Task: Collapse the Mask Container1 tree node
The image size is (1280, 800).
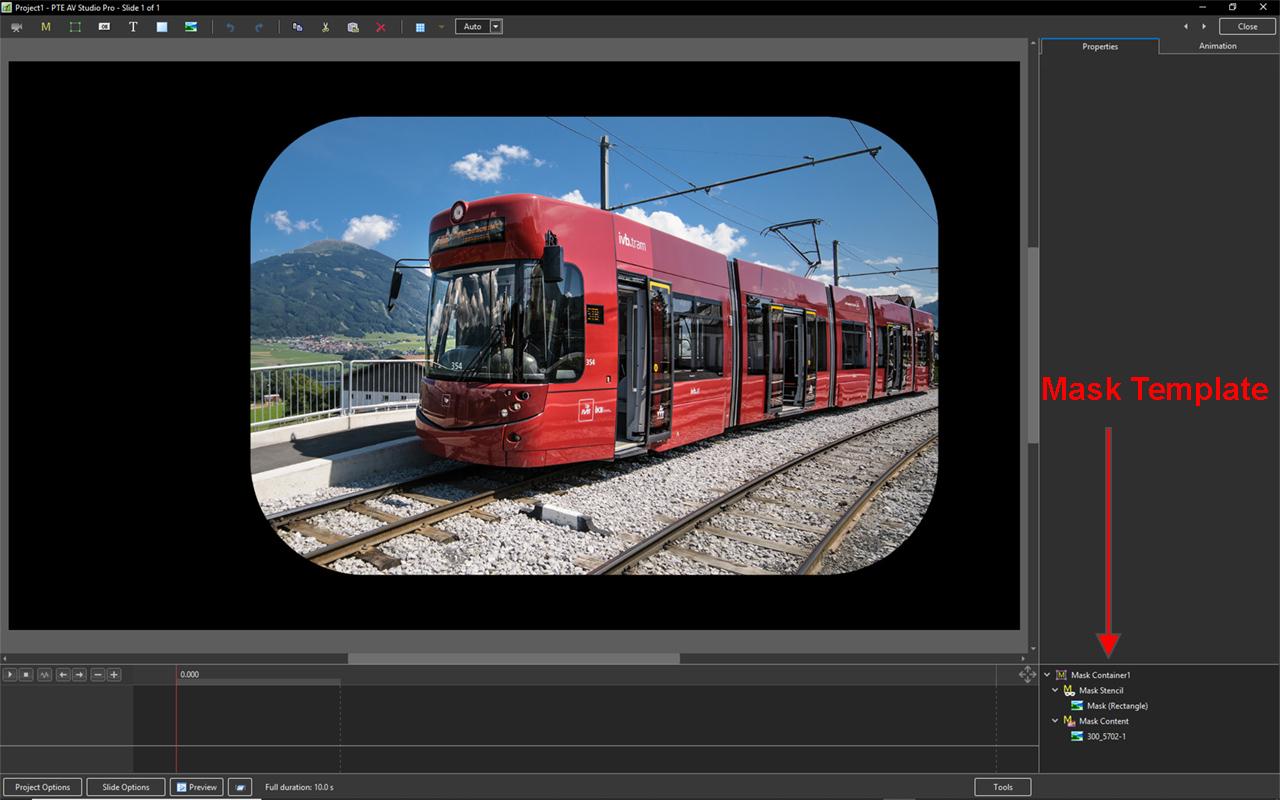Action: (x=1047, y=675)
